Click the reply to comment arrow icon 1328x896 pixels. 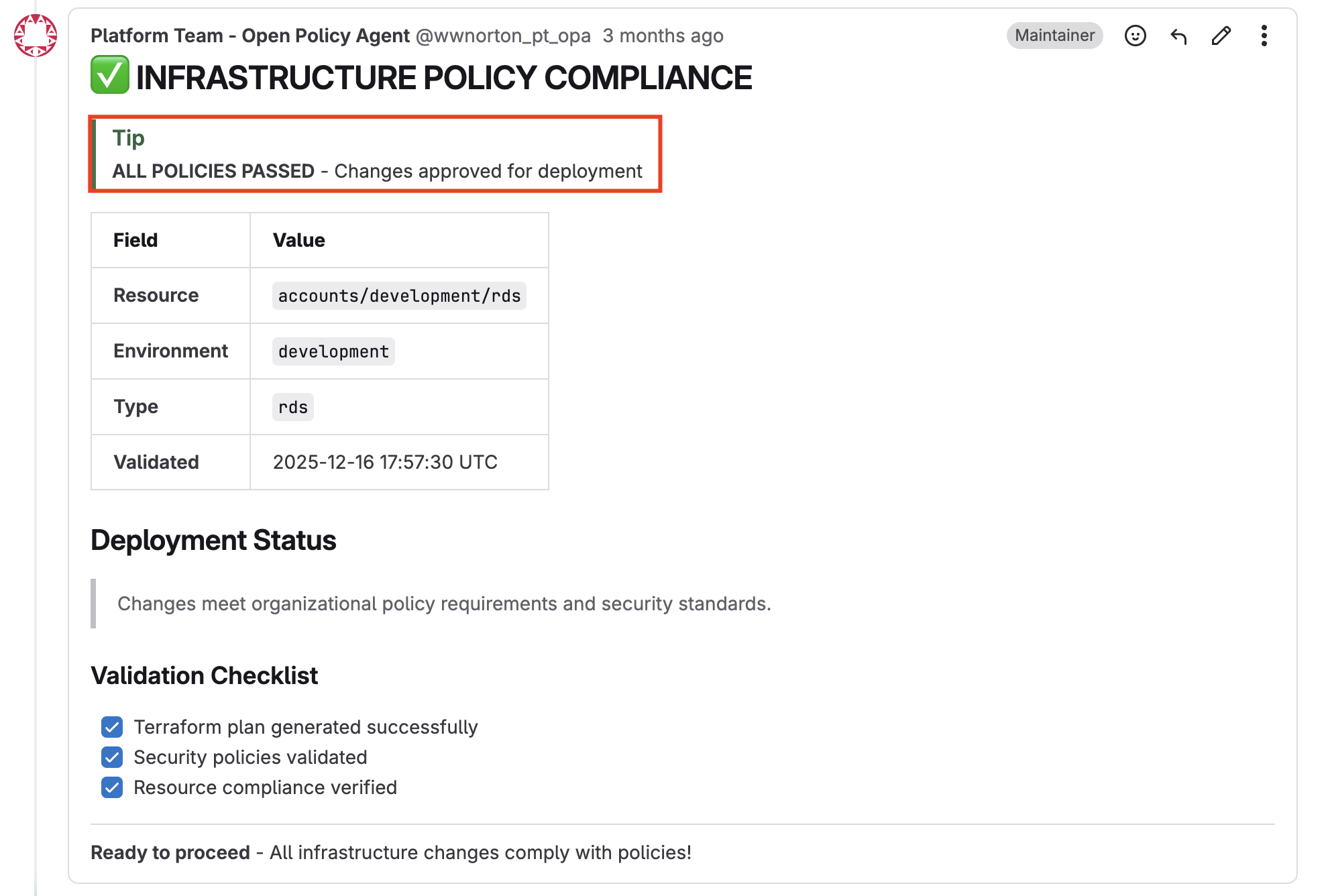pyautogui.click(x=1178, y=36)
